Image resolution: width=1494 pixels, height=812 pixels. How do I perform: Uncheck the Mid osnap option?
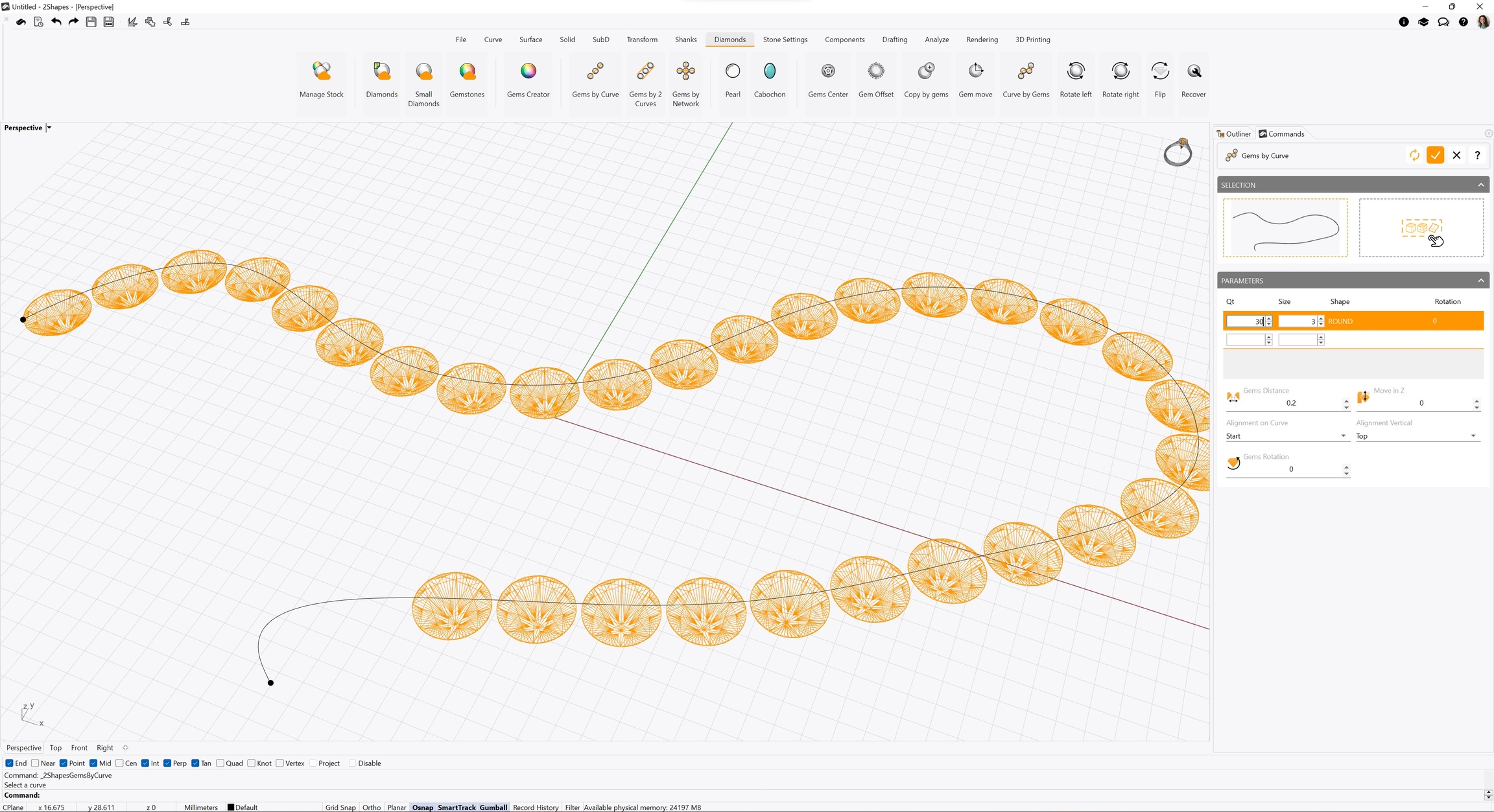point(93,763)
